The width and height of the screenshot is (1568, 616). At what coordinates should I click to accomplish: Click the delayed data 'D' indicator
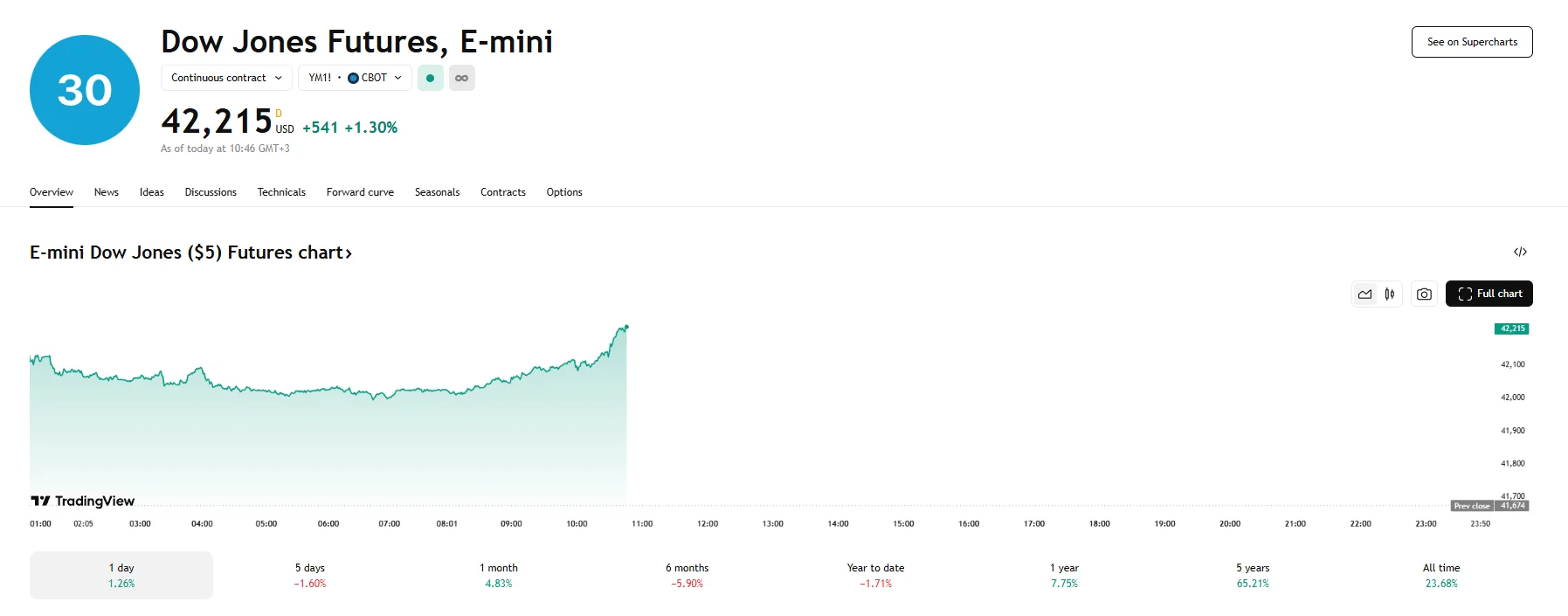279,114
